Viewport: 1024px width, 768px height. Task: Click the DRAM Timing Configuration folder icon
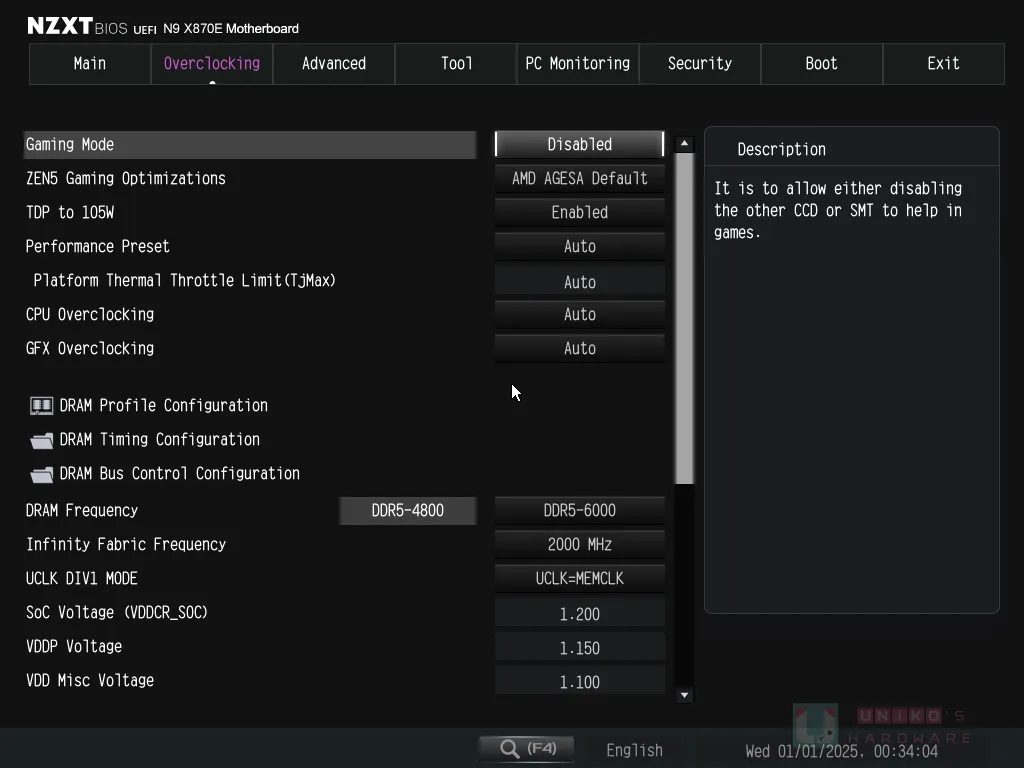pyautogui.click(x=42, y=441)
